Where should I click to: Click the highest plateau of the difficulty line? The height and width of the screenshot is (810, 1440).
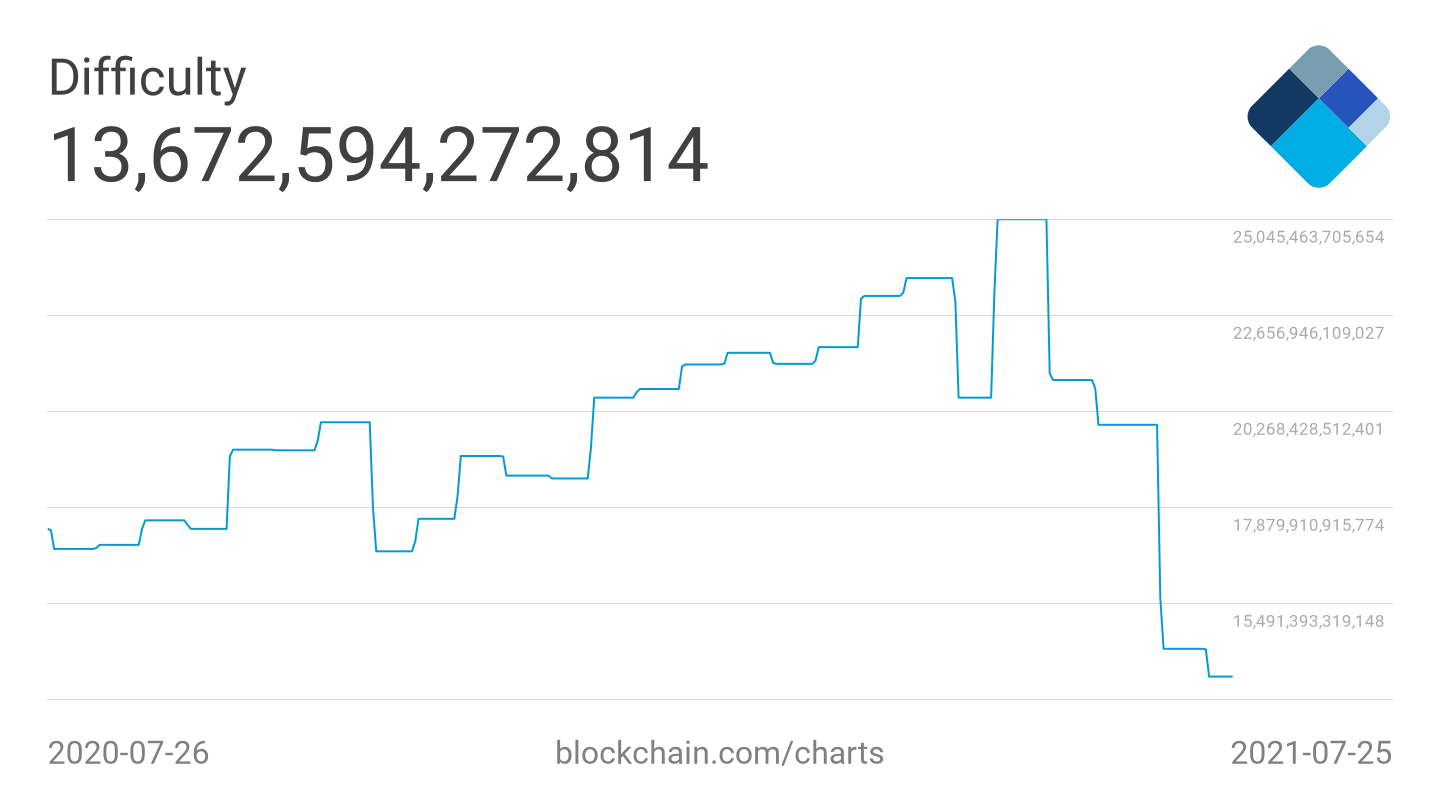1022,219
